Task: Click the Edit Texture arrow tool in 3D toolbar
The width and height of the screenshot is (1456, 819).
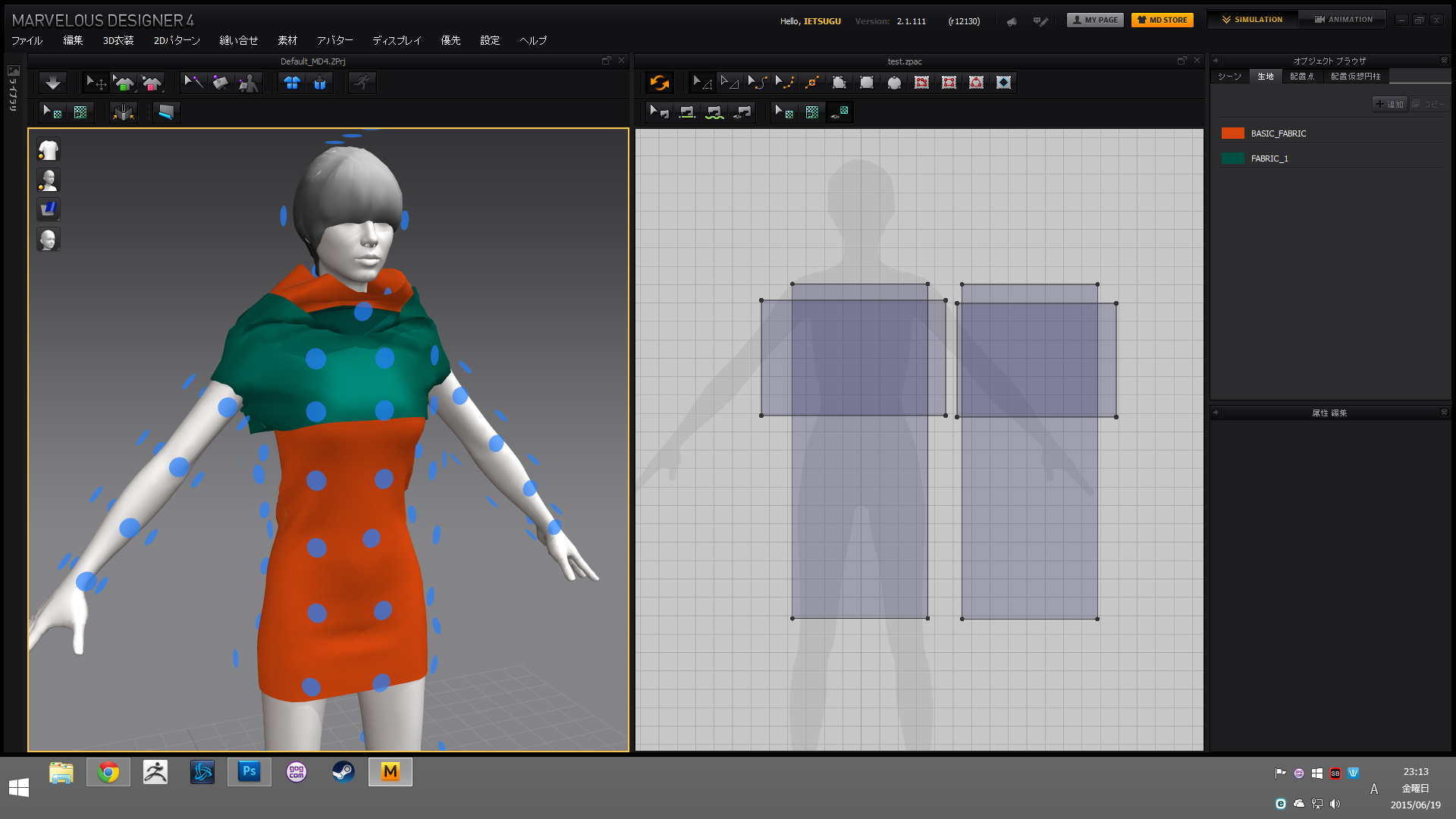Action: (x=52, y=112)
